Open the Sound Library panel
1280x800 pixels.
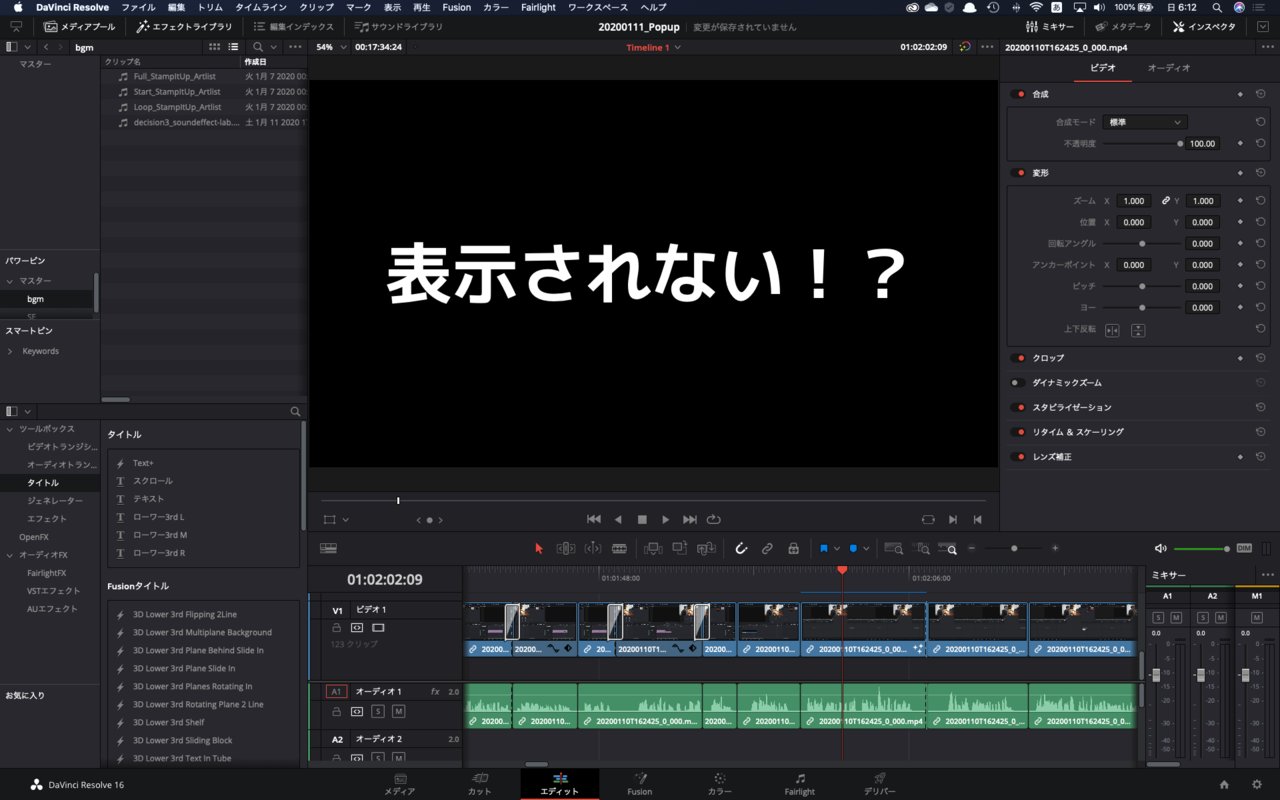tap(399, 27)
